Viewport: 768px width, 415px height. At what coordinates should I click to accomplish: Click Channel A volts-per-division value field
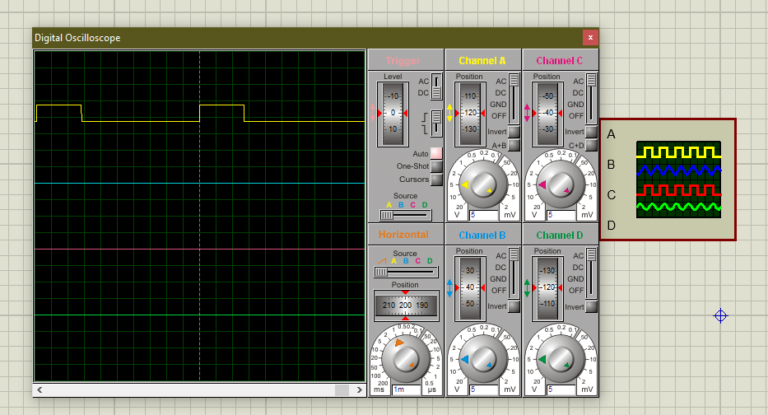pos(483,215)
